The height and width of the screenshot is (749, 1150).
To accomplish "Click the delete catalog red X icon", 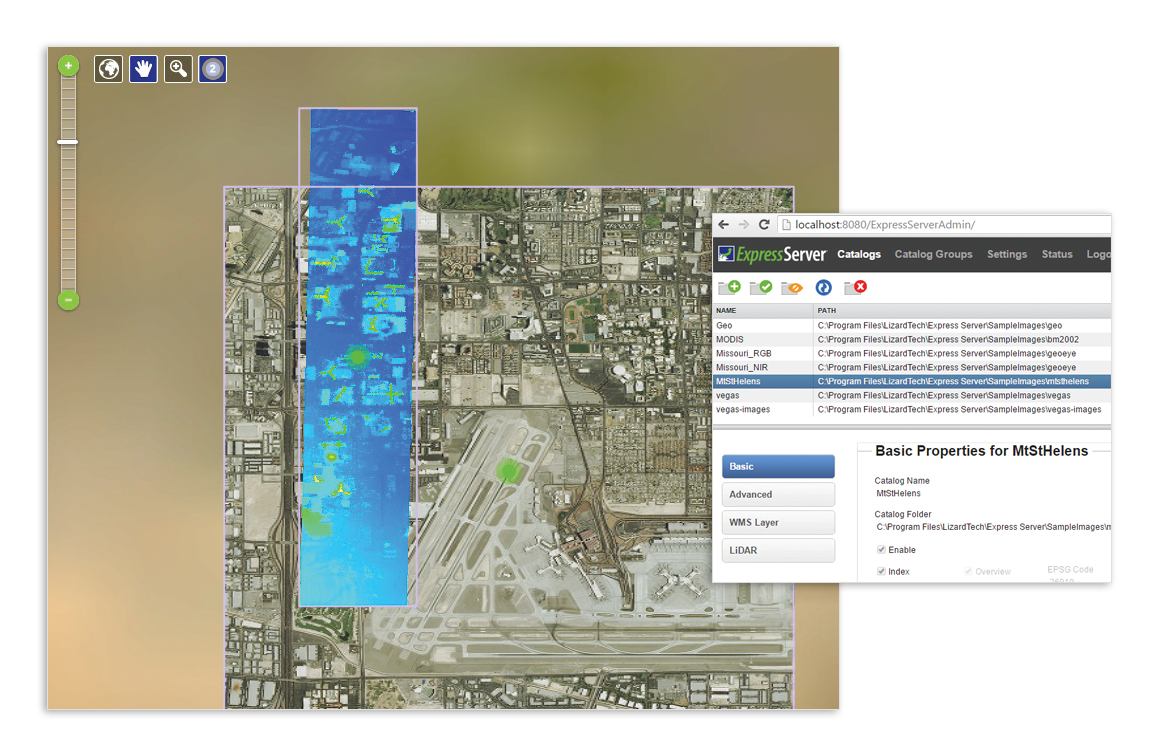I will [x=855, y=288].
